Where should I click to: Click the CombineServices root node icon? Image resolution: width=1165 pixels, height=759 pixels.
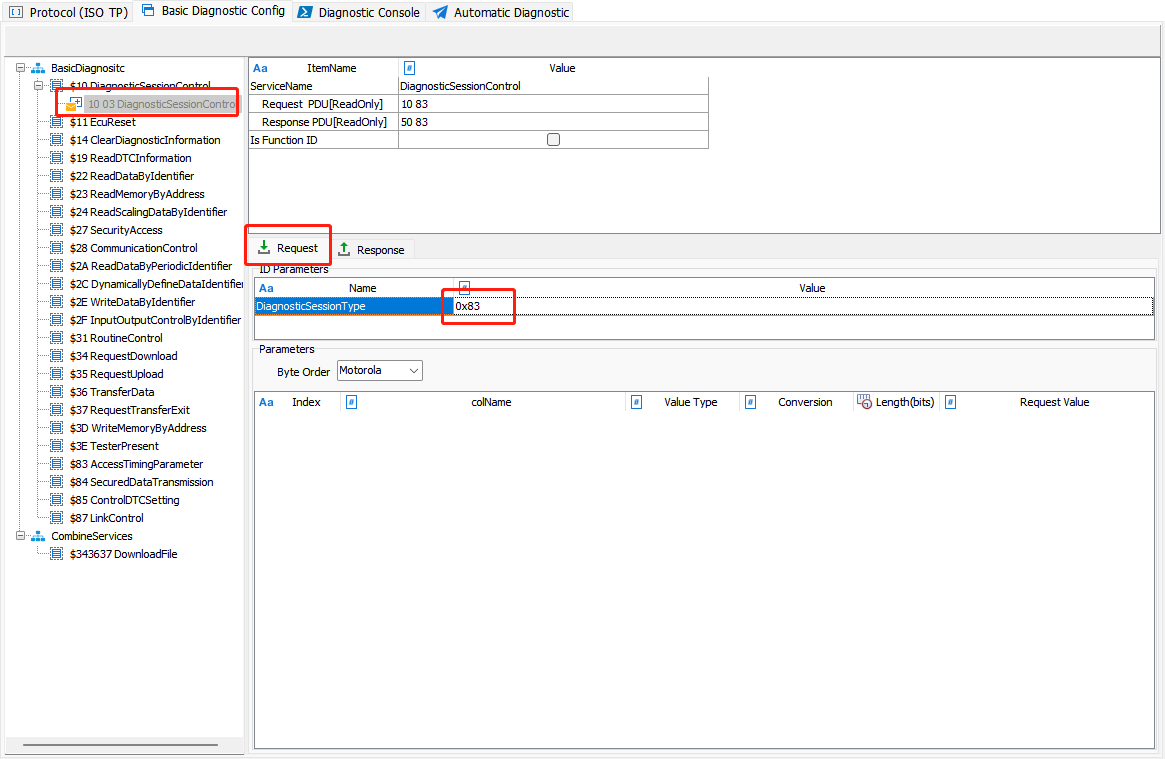[37, 535]
